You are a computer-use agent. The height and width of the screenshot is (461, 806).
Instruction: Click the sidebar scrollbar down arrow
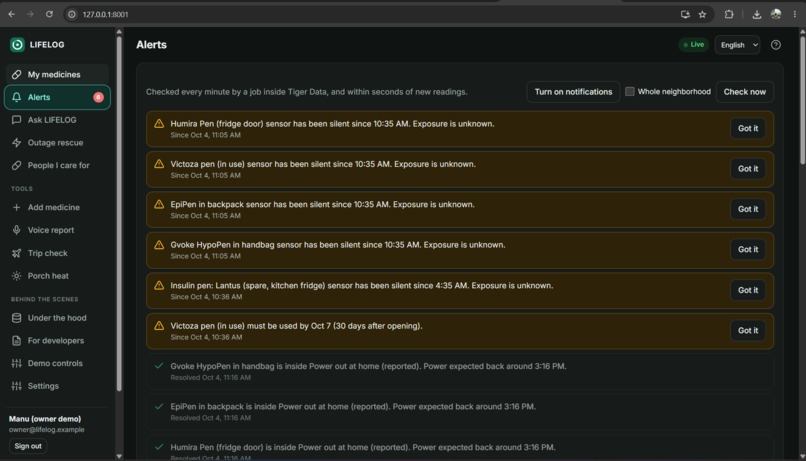119,456
